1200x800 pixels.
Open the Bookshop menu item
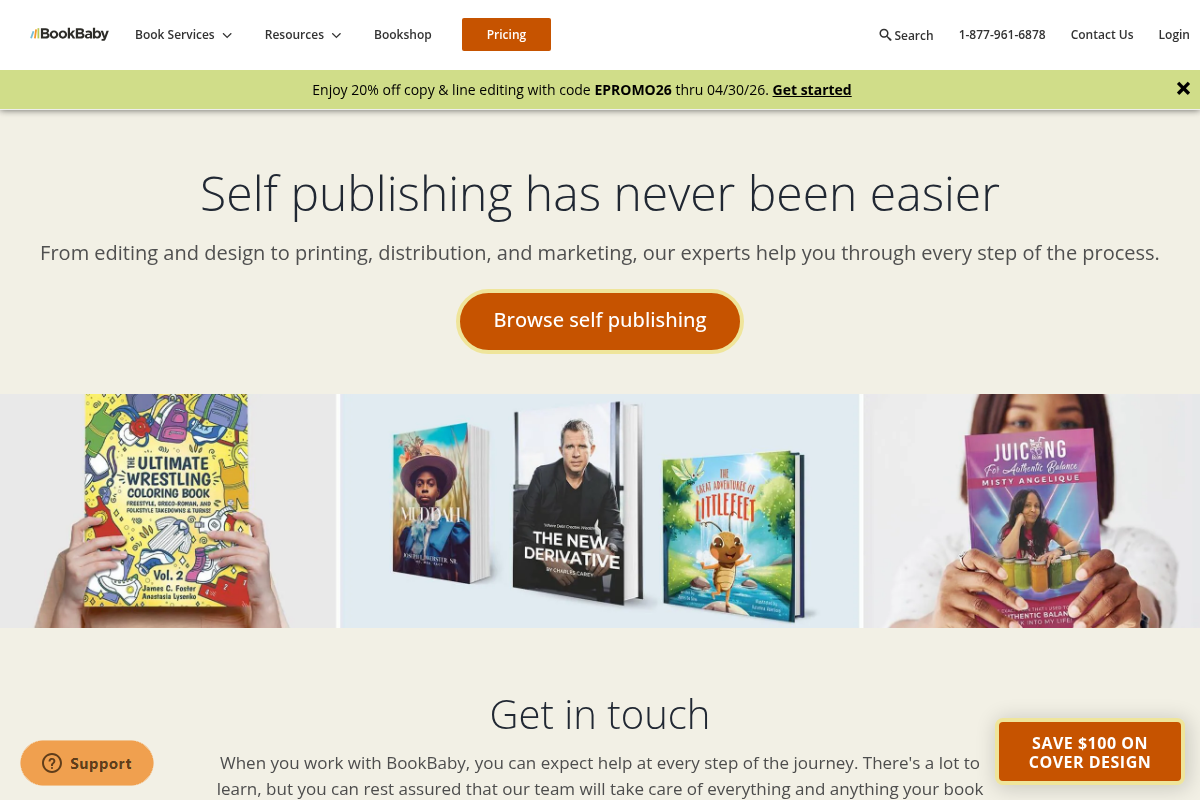pos(403,34)
